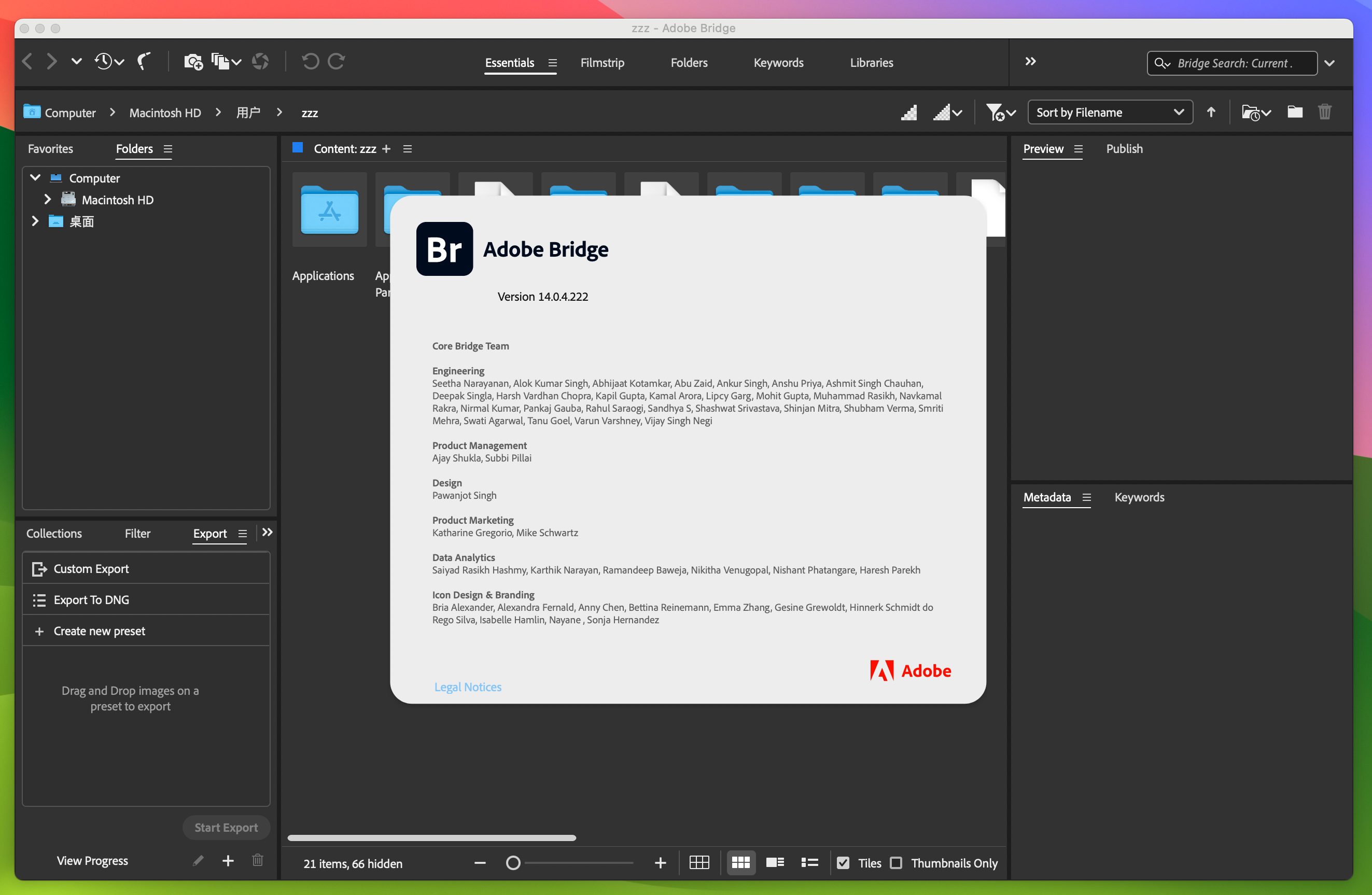
Task: Click the filter stack icon
Action: (x=997, y=112)
